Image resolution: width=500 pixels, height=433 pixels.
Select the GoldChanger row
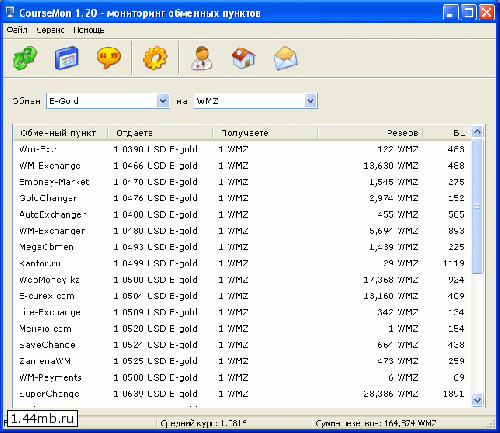click(x=242, y=198)
